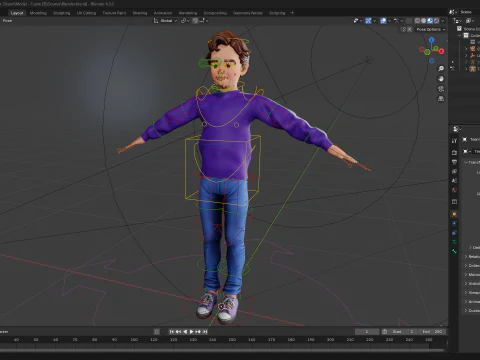Switch to the Rendering workspace tab
480x360 pixels.
tap(188, 13)
